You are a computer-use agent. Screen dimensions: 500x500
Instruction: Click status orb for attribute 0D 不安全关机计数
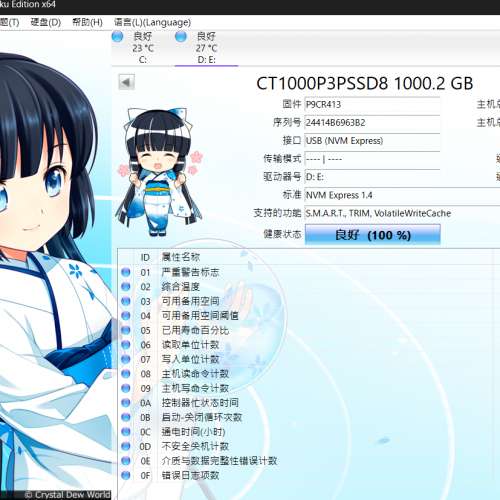pos(126,446)
